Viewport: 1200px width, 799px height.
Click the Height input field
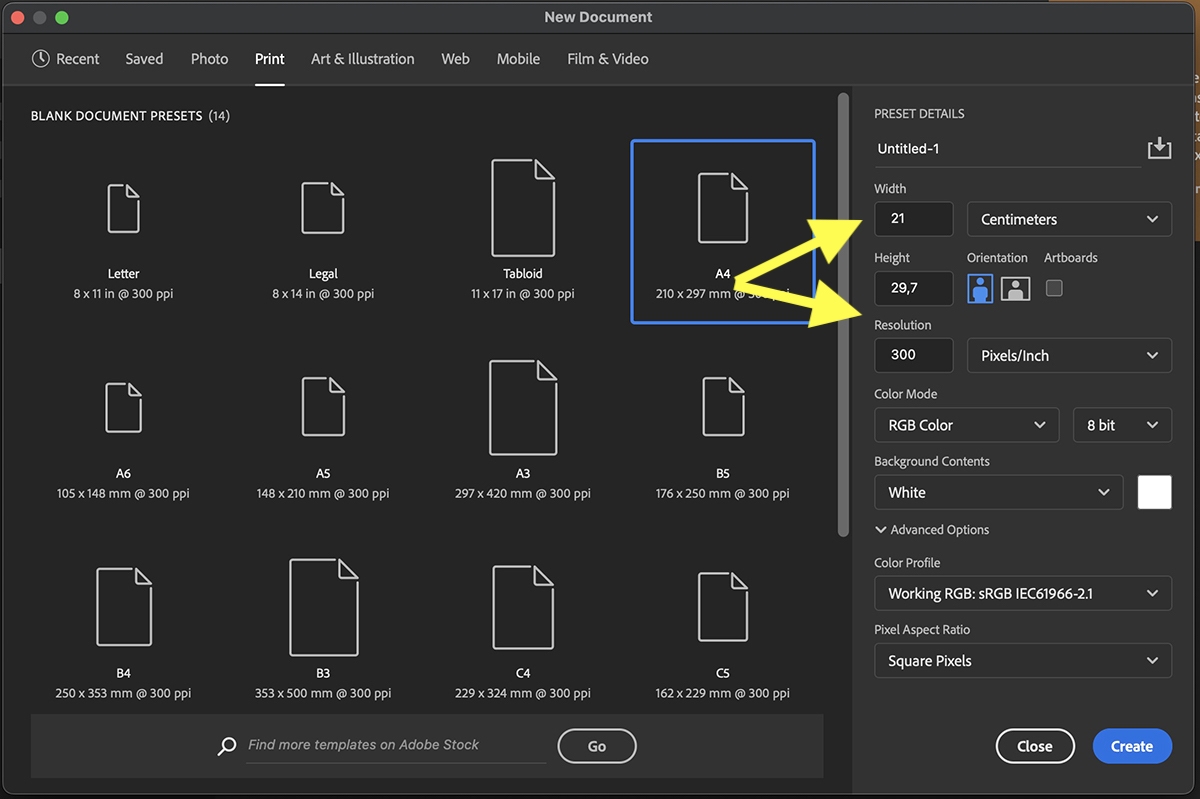pyautogui.click(x=913, y=288)
